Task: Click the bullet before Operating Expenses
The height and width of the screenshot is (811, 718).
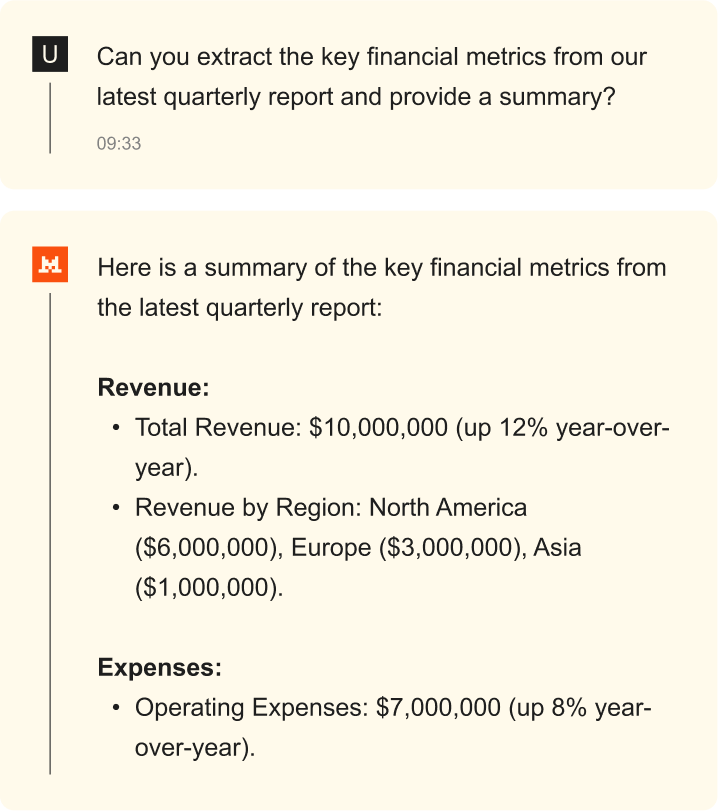Action: (x=117, y=708)
